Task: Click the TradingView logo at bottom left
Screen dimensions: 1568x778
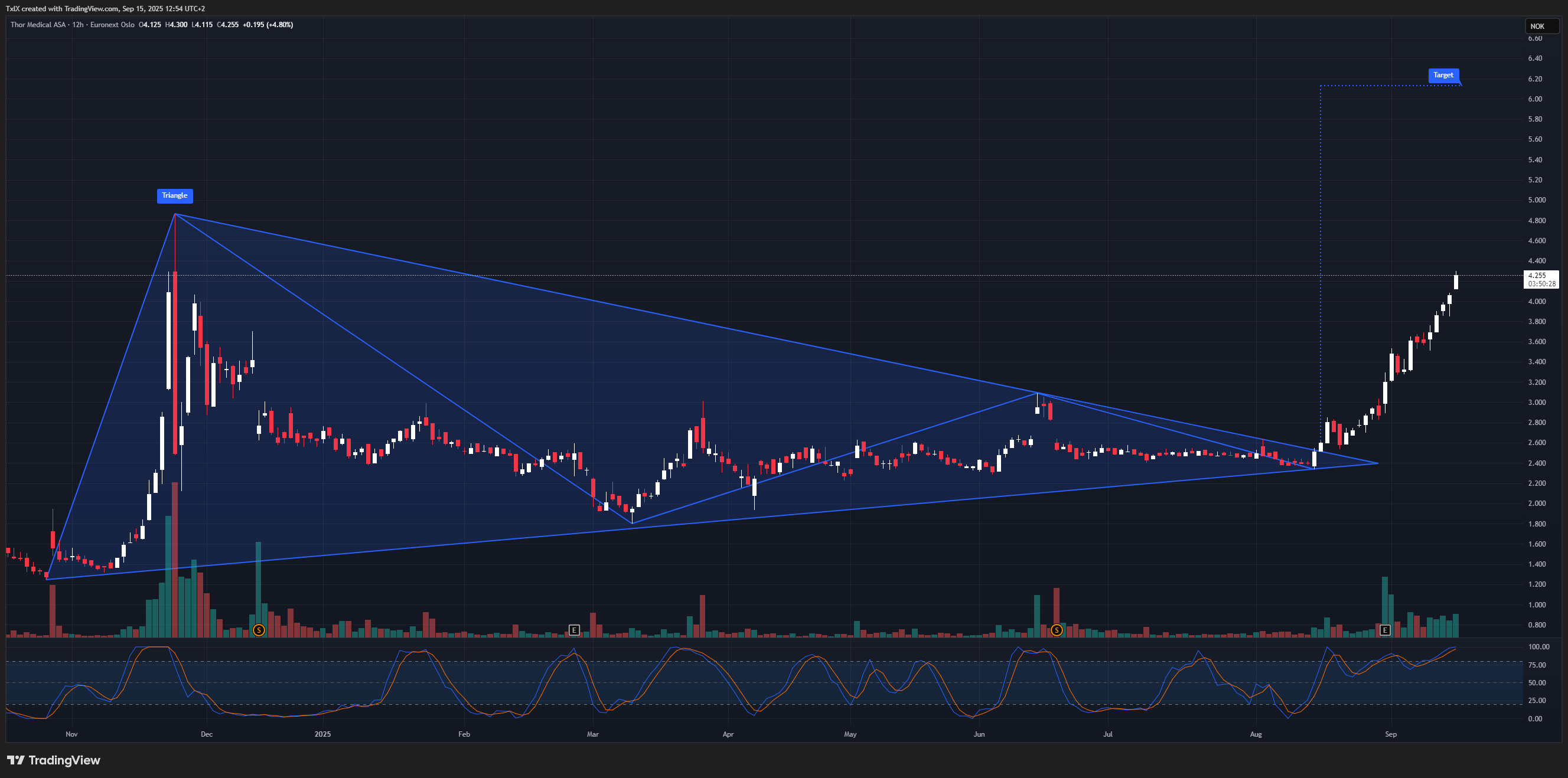Action: 54,760
